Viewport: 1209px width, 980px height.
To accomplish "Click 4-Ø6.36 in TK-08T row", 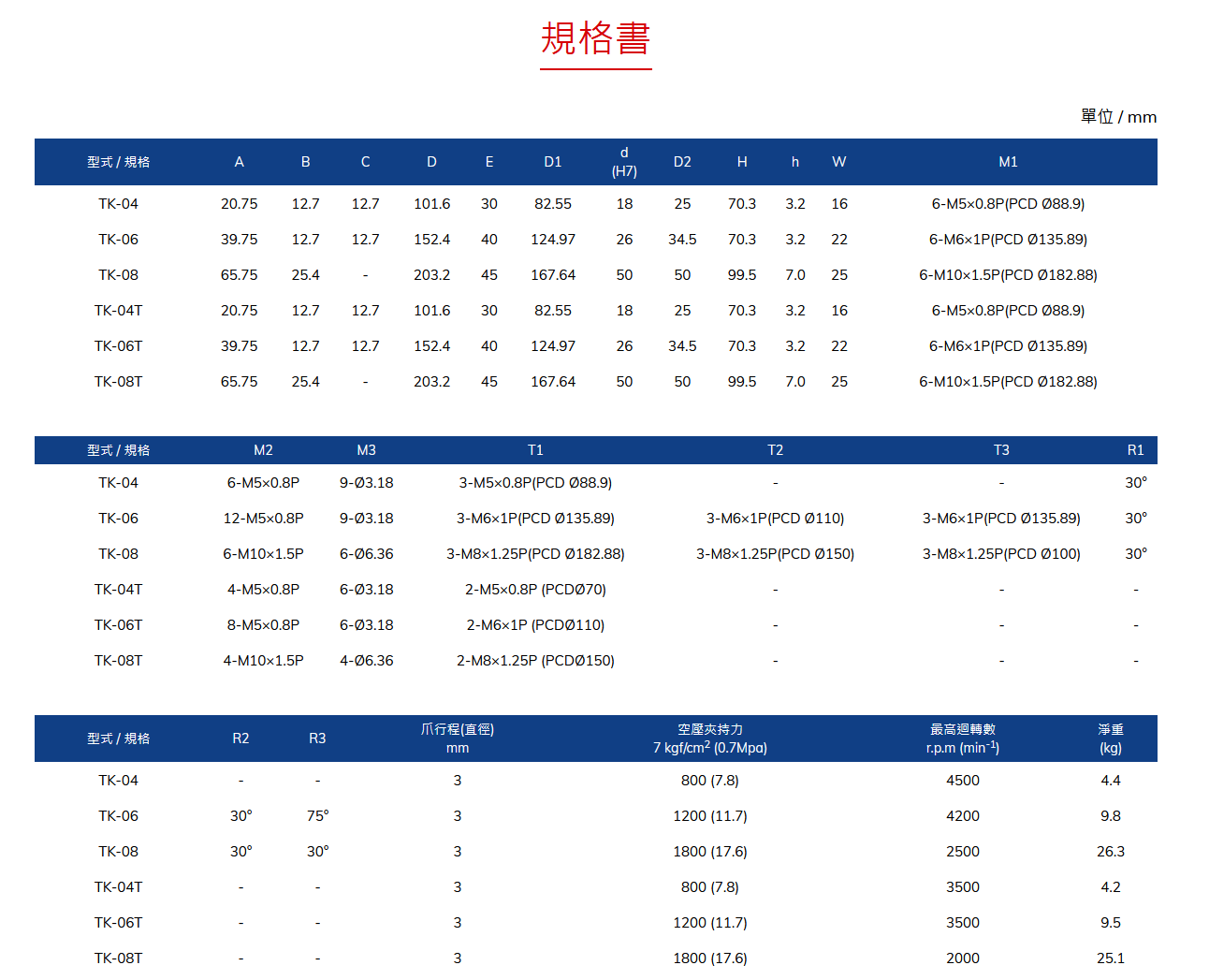I will pyautogui.click(x=367, y=661).
